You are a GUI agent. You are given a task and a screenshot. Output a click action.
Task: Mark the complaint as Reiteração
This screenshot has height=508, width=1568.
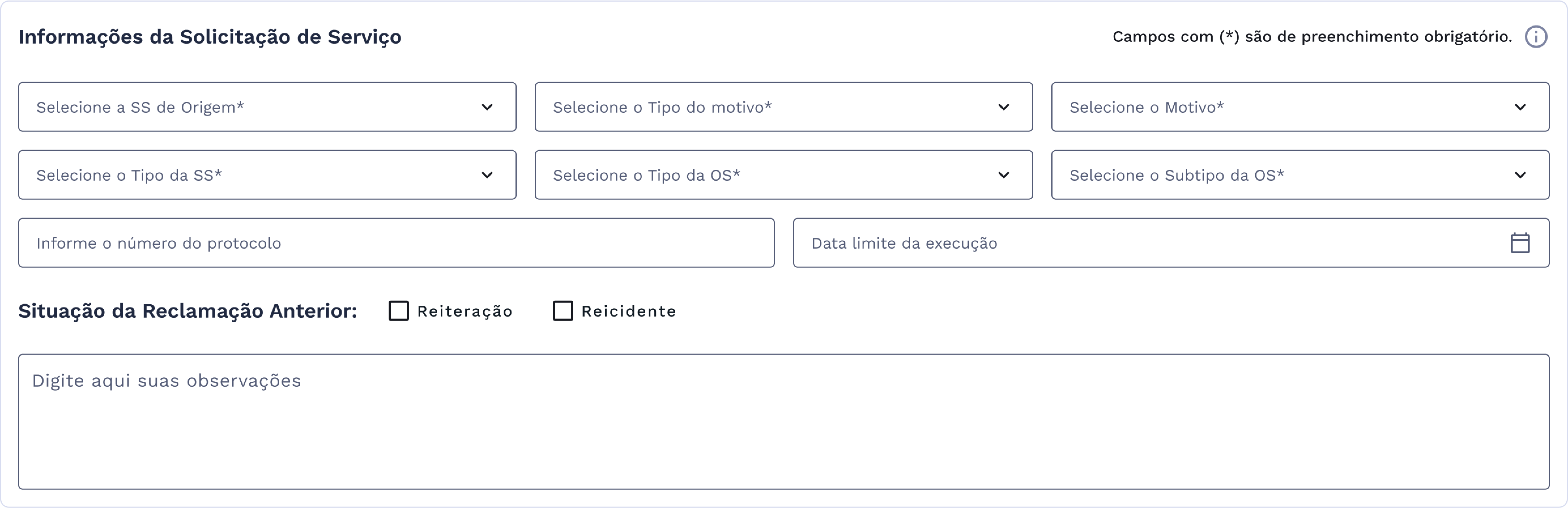[x=399, y=311]
